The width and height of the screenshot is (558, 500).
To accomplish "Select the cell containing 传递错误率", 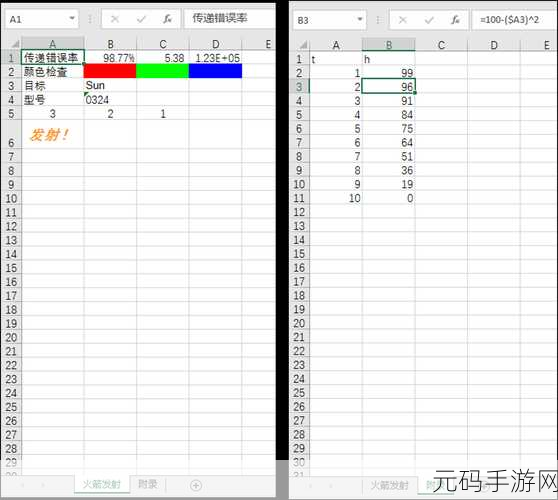I will tap(53, 57).
